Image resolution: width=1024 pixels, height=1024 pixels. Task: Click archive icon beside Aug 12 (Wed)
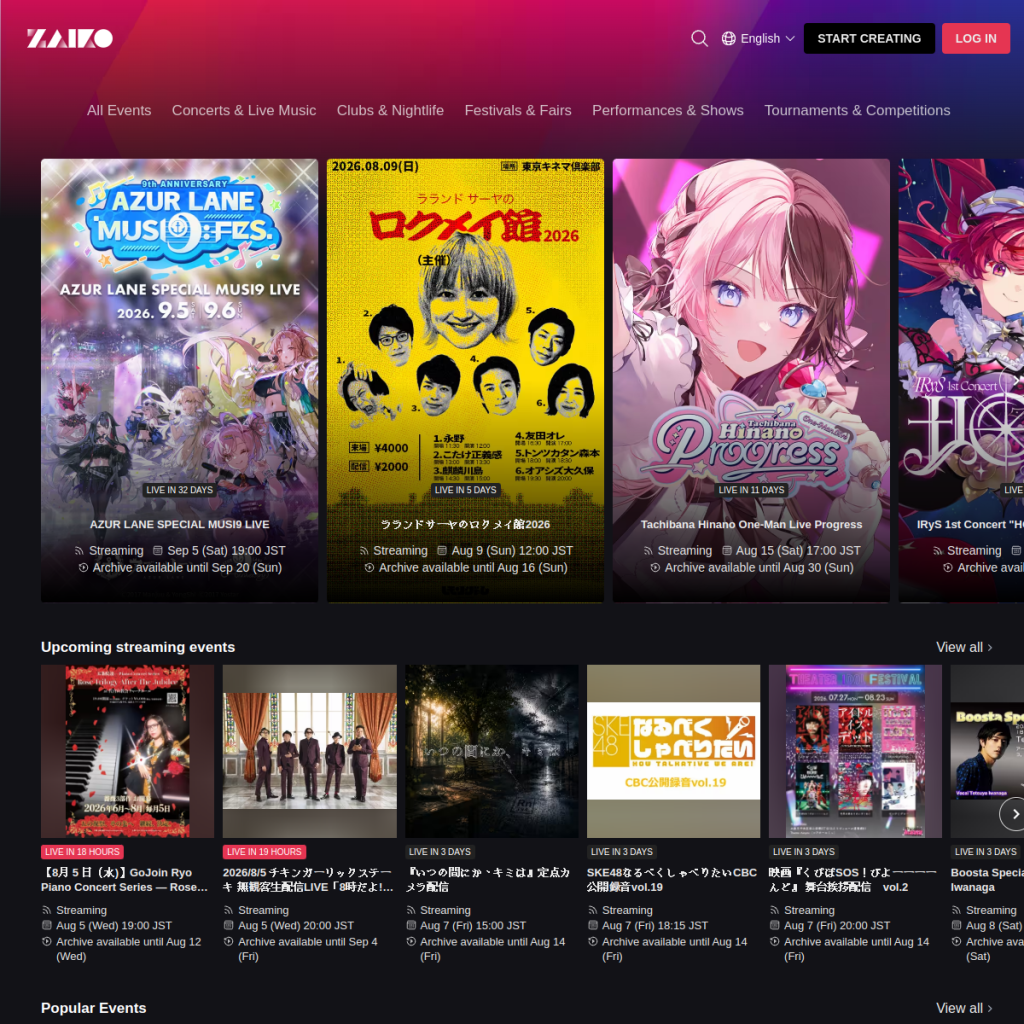tap(46, 942)
